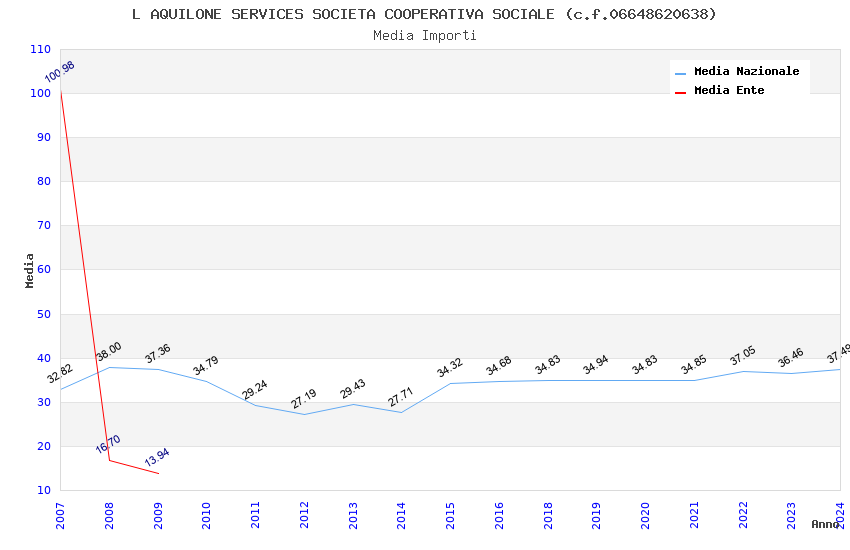Select the Media Ente legend label
Image resolution: width=850 pixels, height=550 pixels.
(729, 90)
